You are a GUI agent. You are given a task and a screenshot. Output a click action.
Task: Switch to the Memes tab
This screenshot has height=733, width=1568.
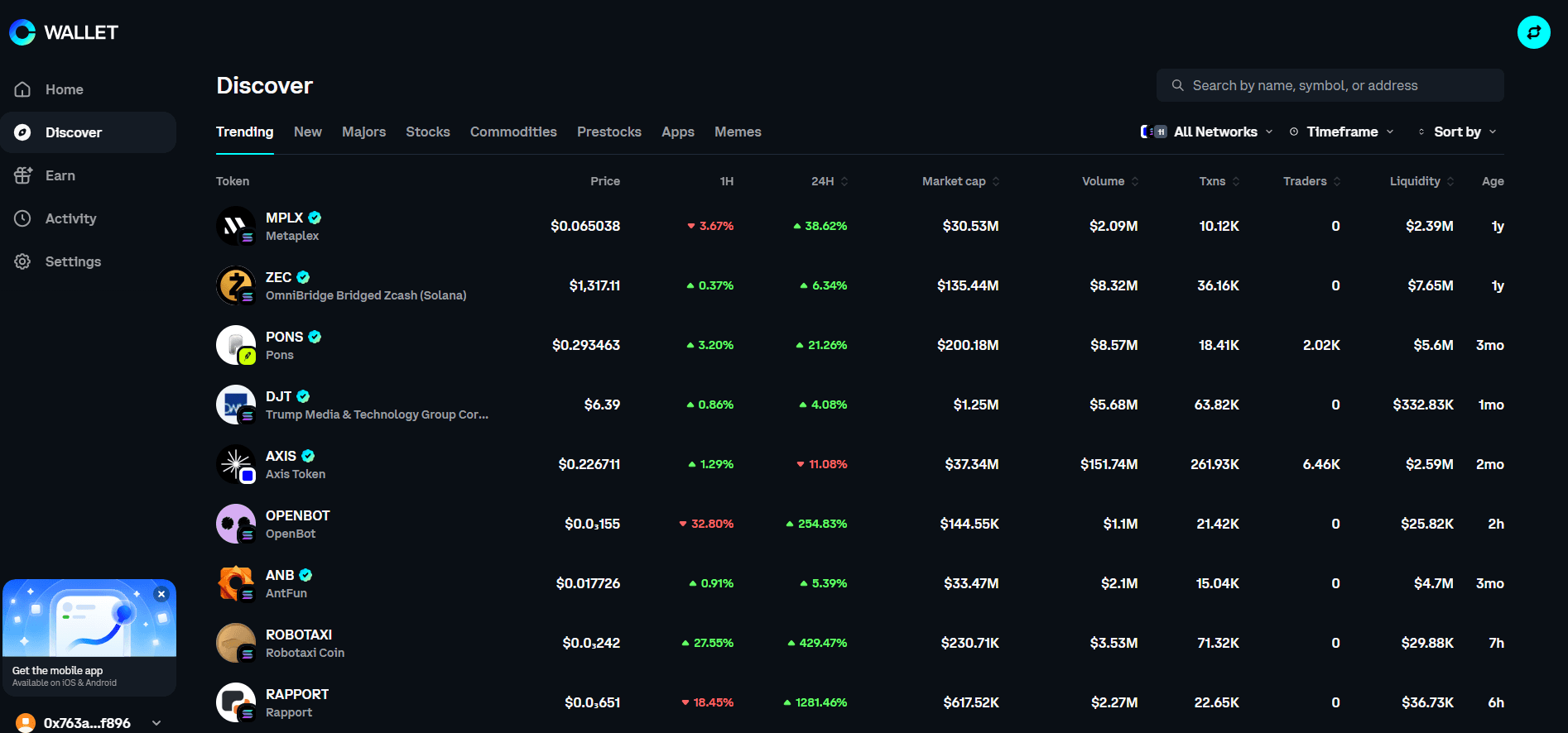coord(738,132)
